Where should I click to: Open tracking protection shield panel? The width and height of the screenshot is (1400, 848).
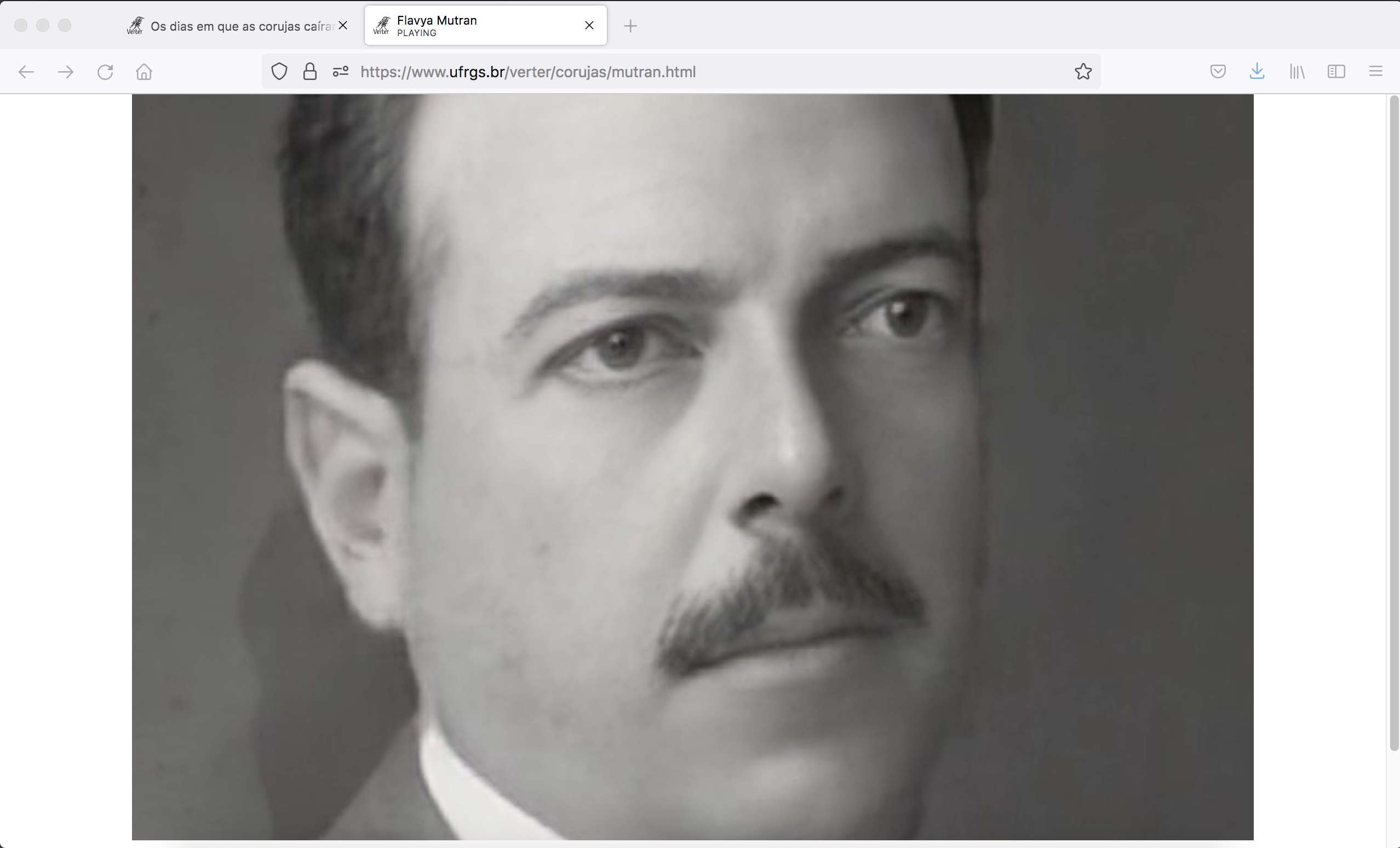click(279, 72)
